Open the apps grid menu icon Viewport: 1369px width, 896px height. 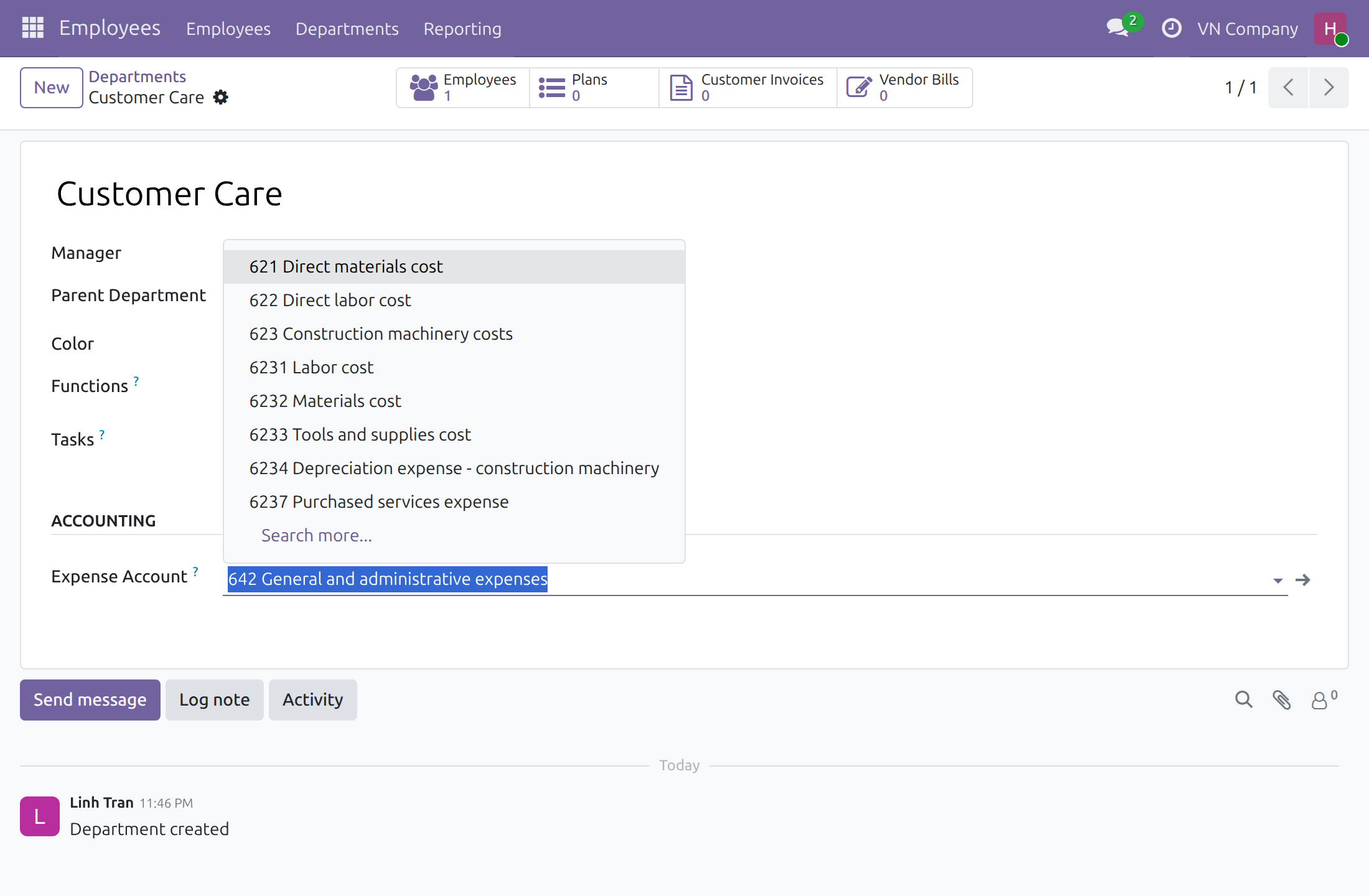tap(33, 28)
